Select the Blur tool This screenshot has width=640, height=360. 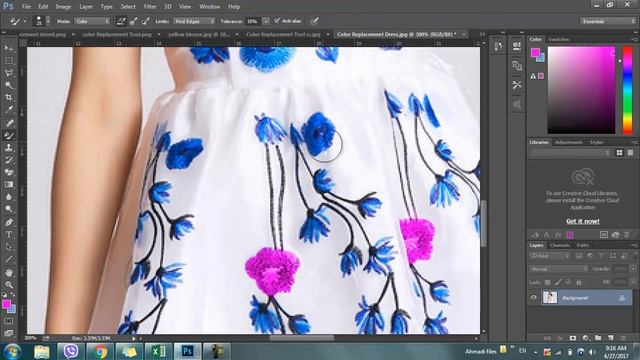pyautogui.click(x=9, y=197)
